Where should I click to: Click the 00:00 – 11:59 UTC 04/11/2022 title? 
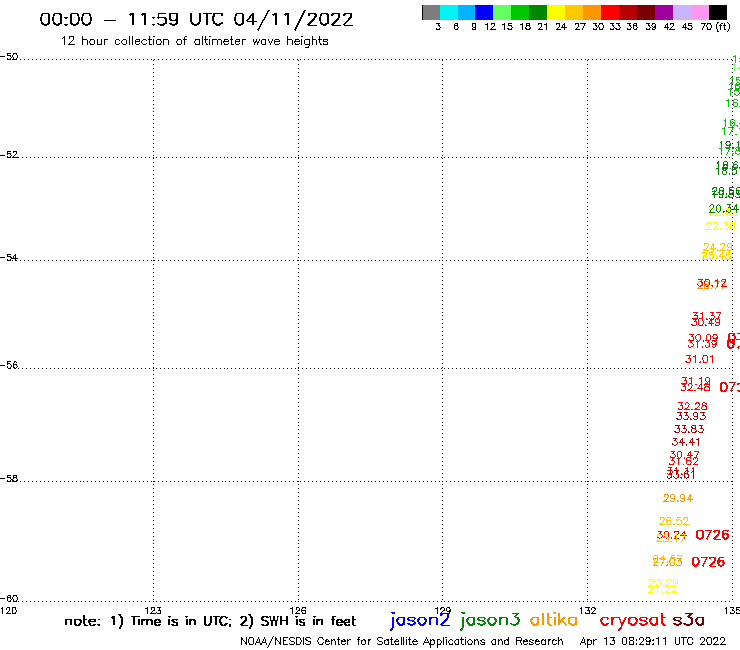pyautogui.click(x=196, y=19)
